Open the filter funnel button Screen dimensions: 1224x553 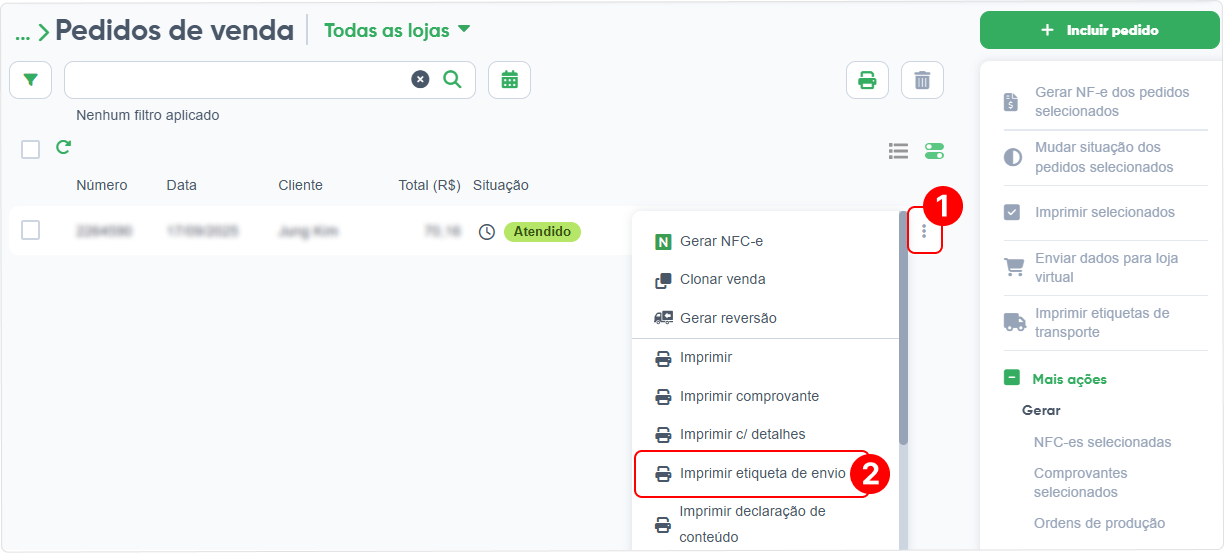[x=30, y=80]
